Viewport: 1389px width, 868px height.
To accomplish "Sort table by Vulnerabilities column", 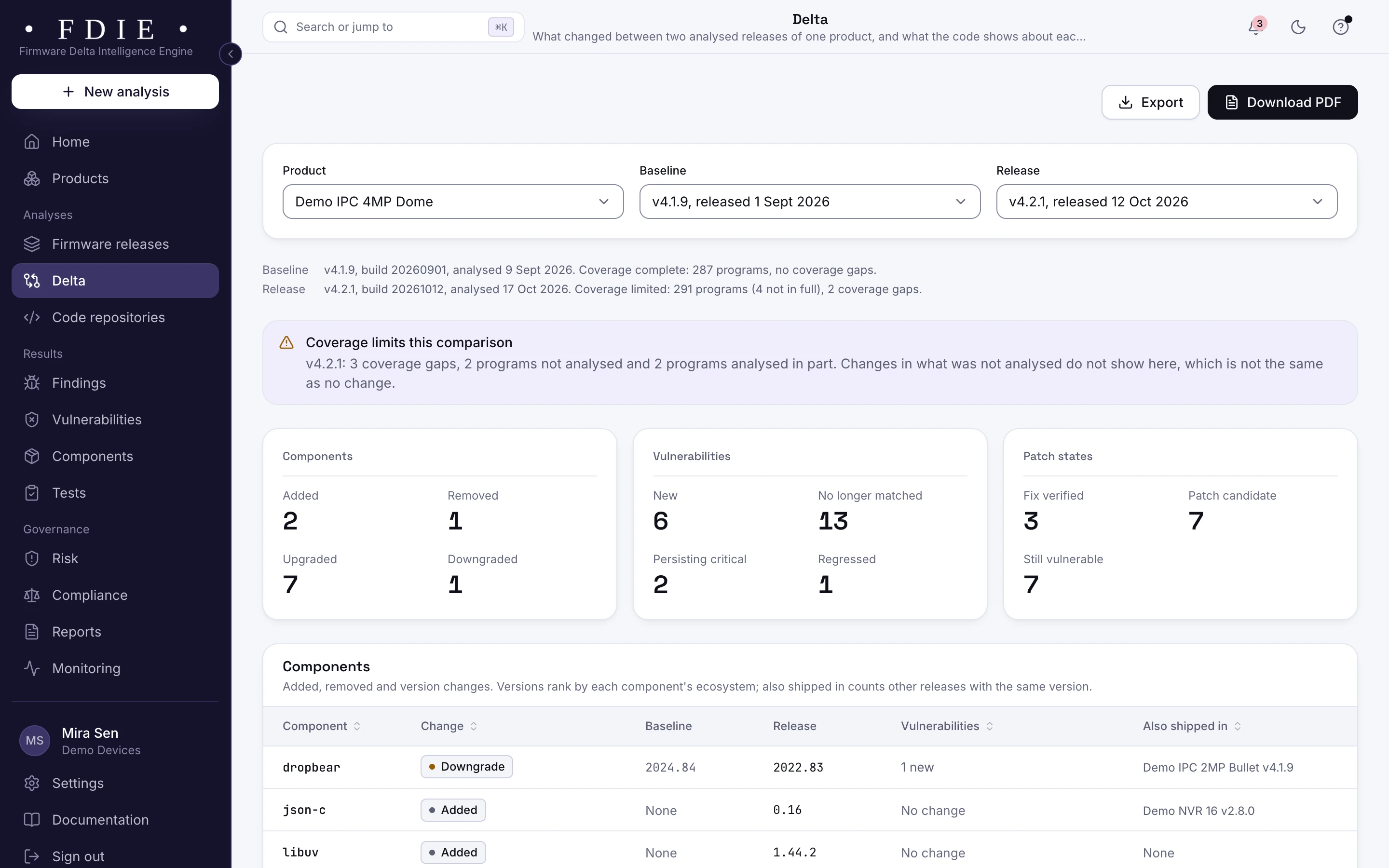I will (947, 726).
